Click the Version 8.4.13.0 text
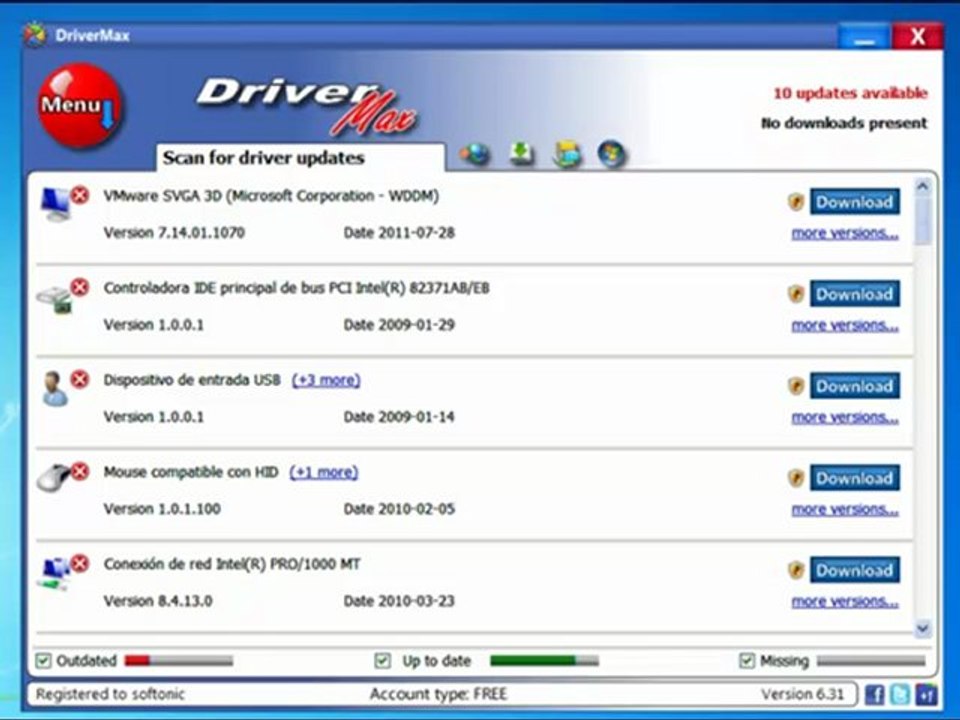Image resolution: width=960 pixels, height=720 pixels. pos(158,601)
